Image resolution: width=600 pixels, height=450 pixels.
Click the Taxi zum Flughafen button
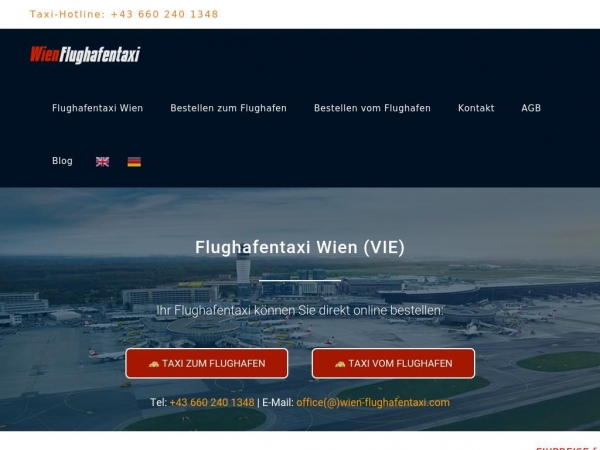click(207, 364)
